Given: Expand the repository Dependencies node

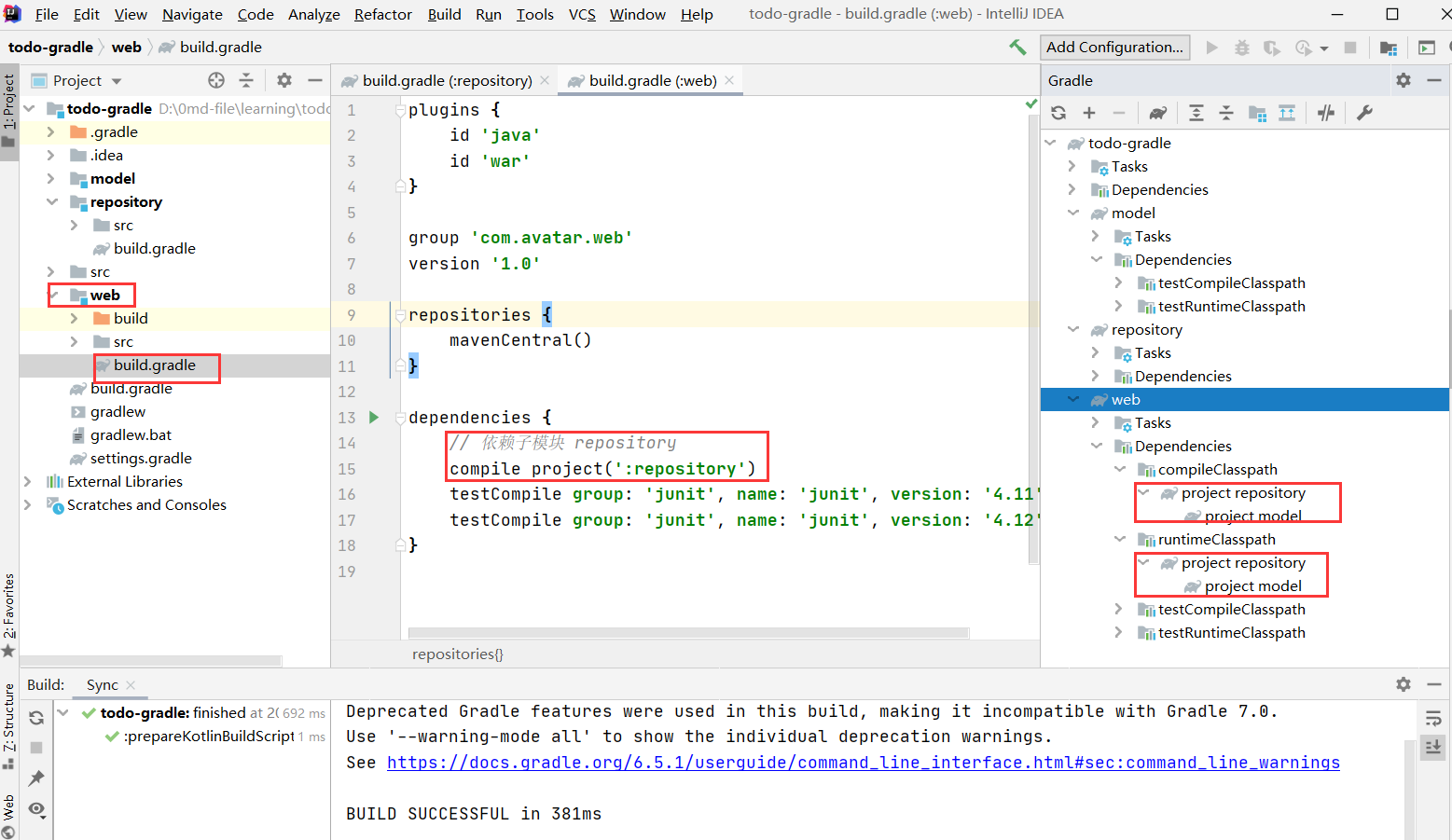Looking at the screenshot, I should (1095, 376).
